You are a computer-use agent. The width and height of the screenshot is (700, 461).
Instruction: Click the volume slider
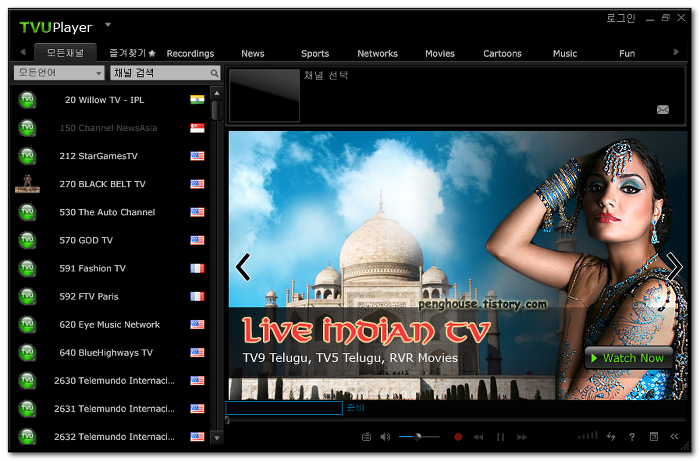click(x=419, y=436)
